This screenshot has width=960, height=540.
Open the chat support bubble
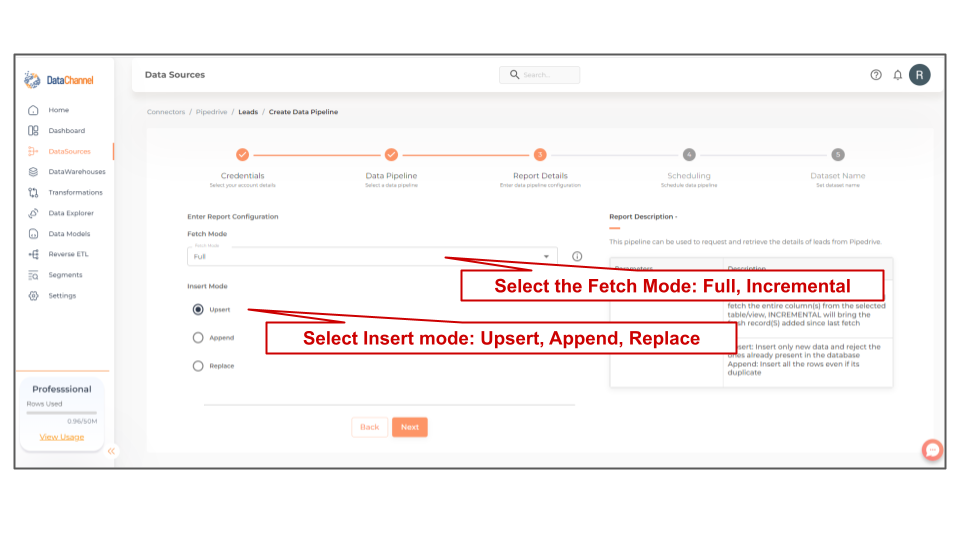point(932,450)
